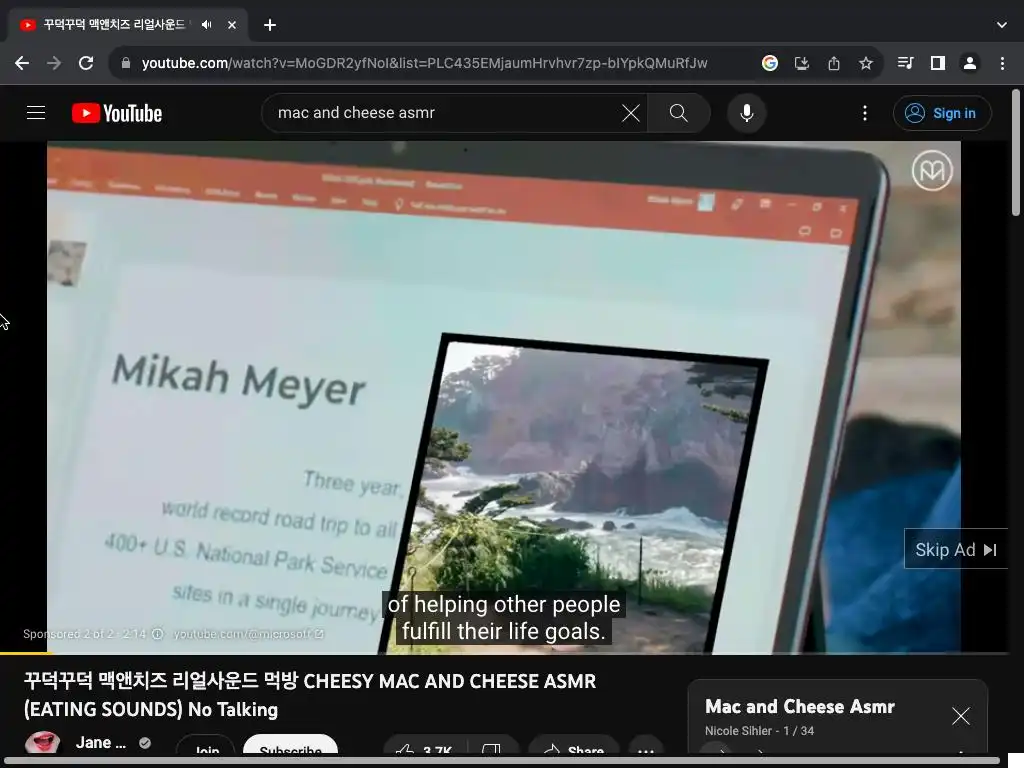Click the URL address bar
Image resolution: width=1024 pixels, height=768 pixels.
coord(424,63)
